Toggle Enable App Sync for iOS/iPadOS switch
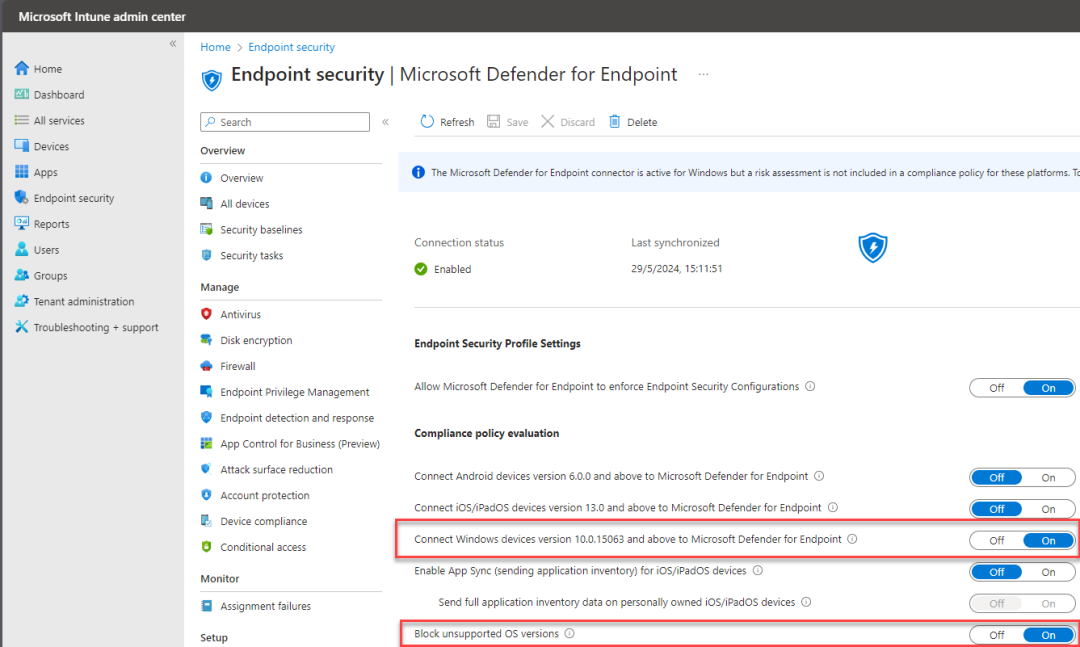This screenshot has width=1080, height=647. coord(1022,572)
